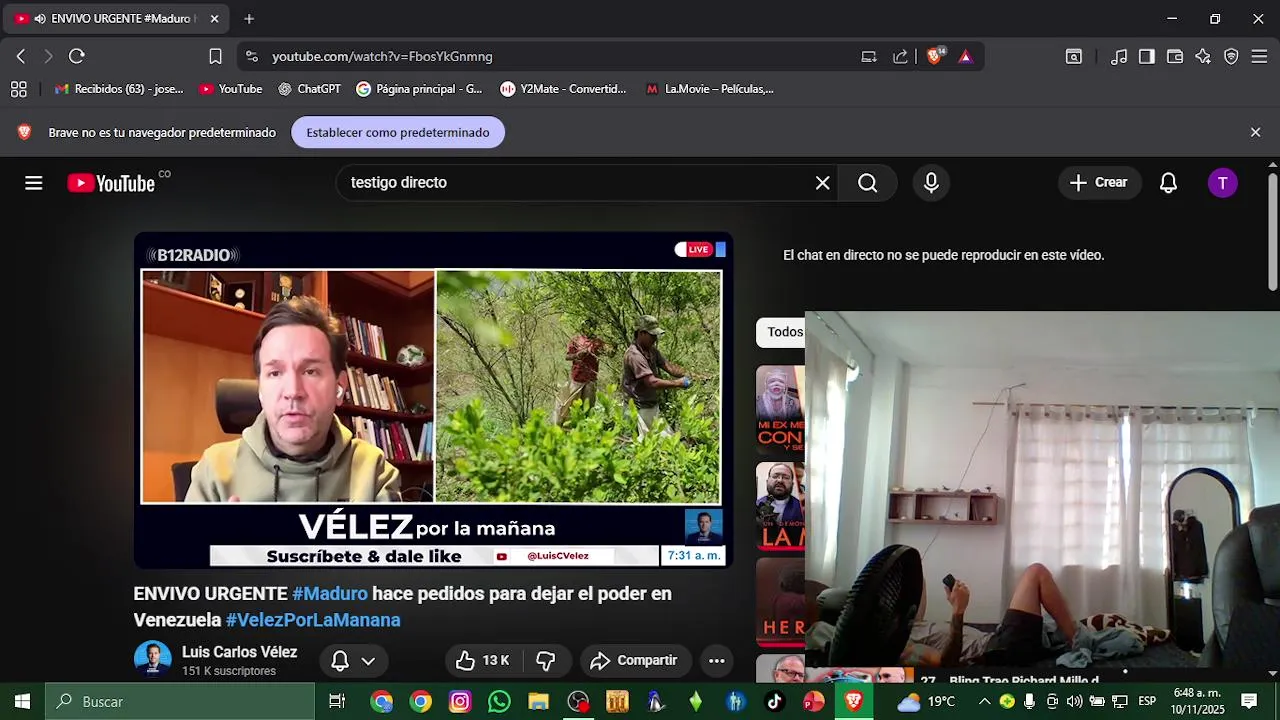Open the volume control in system tray
The image size is (1280, 720).
pos(1074,701)
